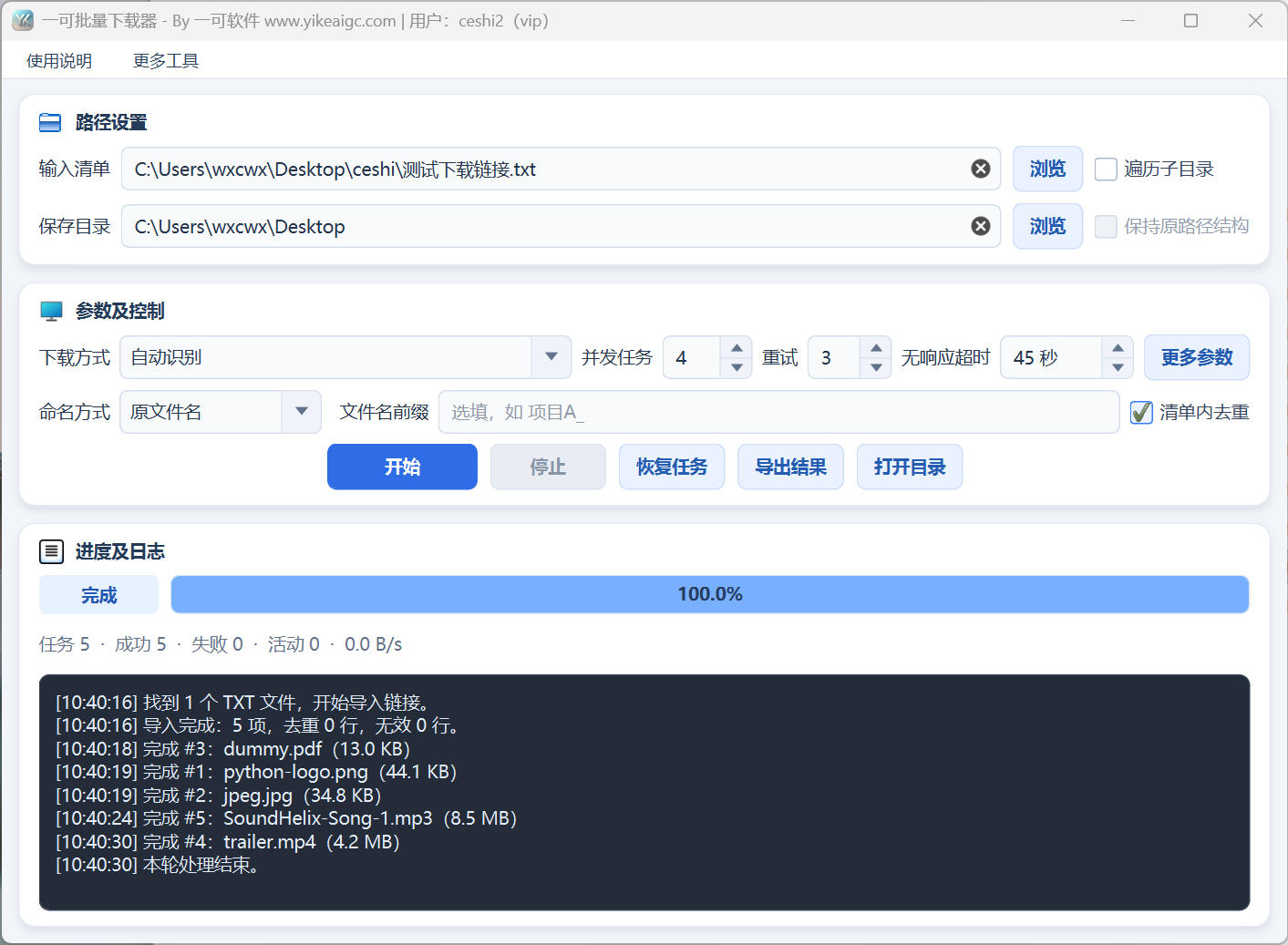Screen dimensions: 1288x945
Task: Click the app logo icon in title bar
Action: coord(23,20)
